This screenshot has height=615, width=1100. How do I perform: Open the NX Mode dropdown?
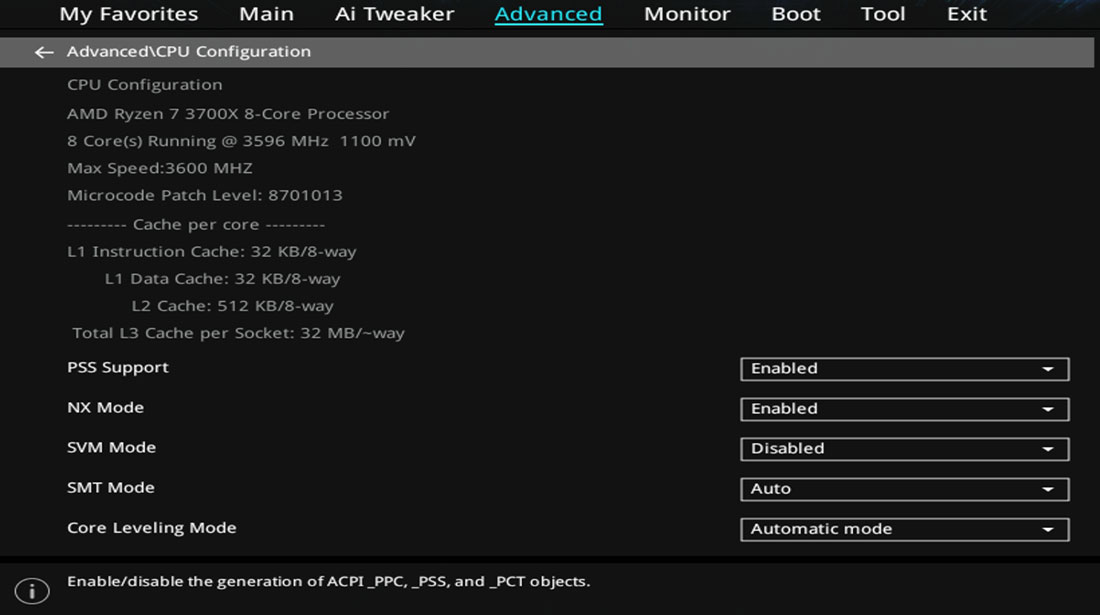(x=904, y=409)
